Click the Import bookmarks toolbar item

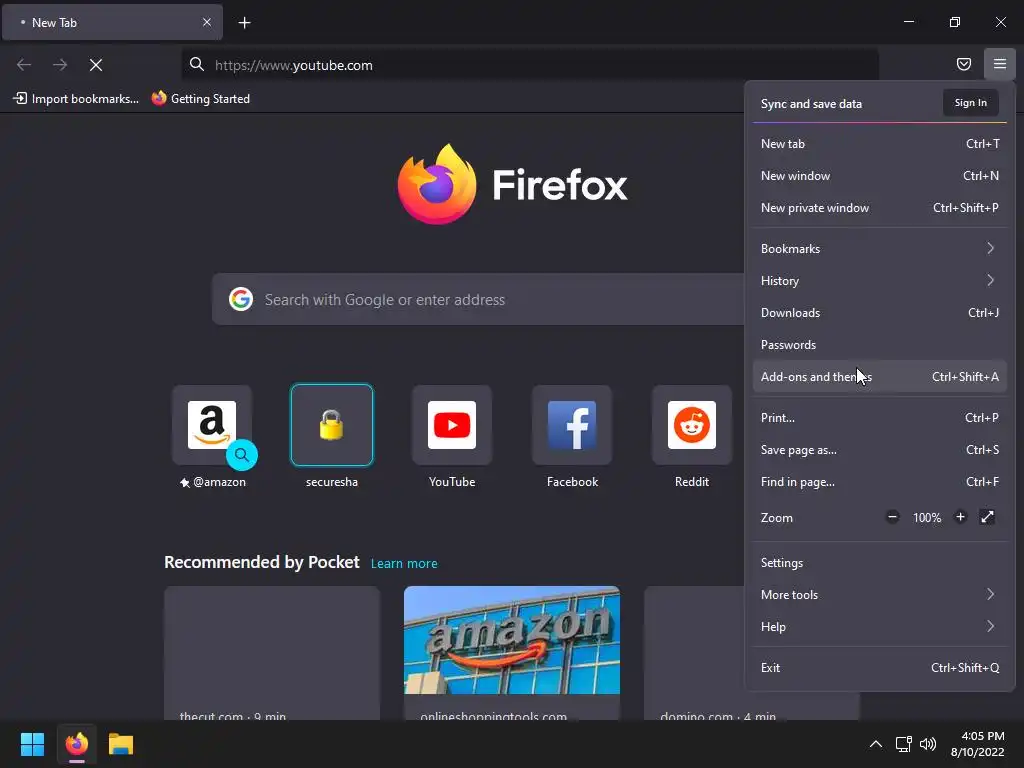pyautogui.click(x=76, y=99)
